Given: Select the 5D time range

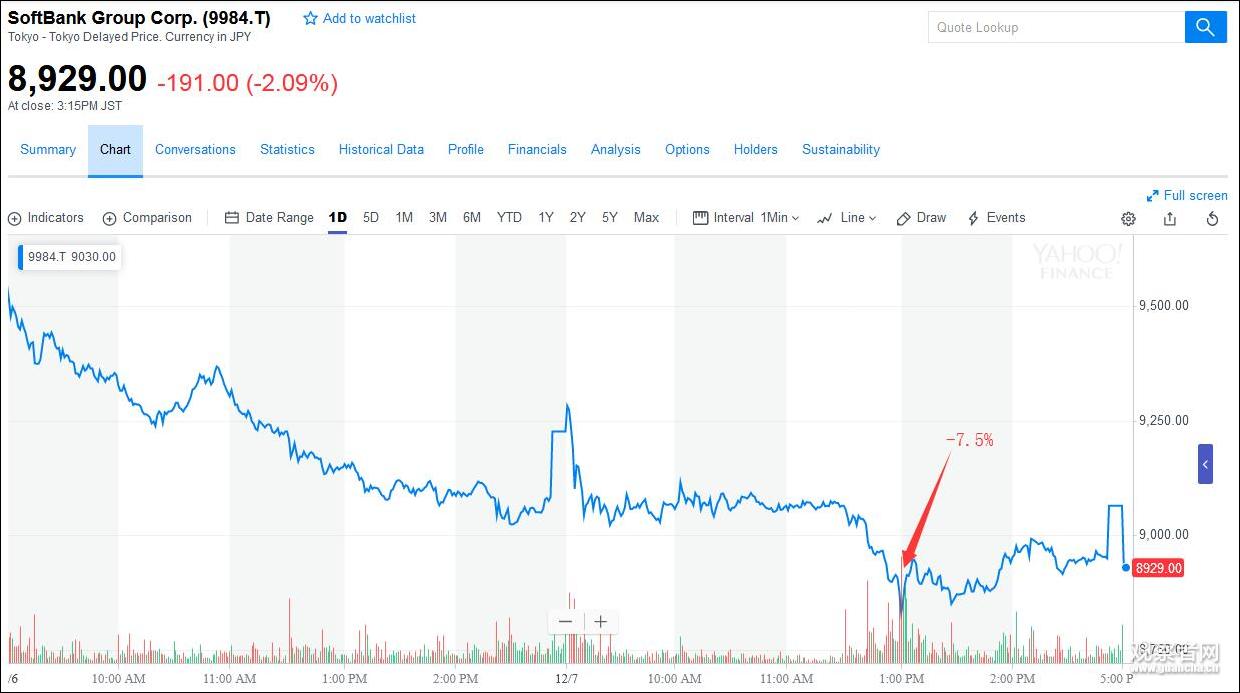Looking at the screenshot, I should point(371,218).
